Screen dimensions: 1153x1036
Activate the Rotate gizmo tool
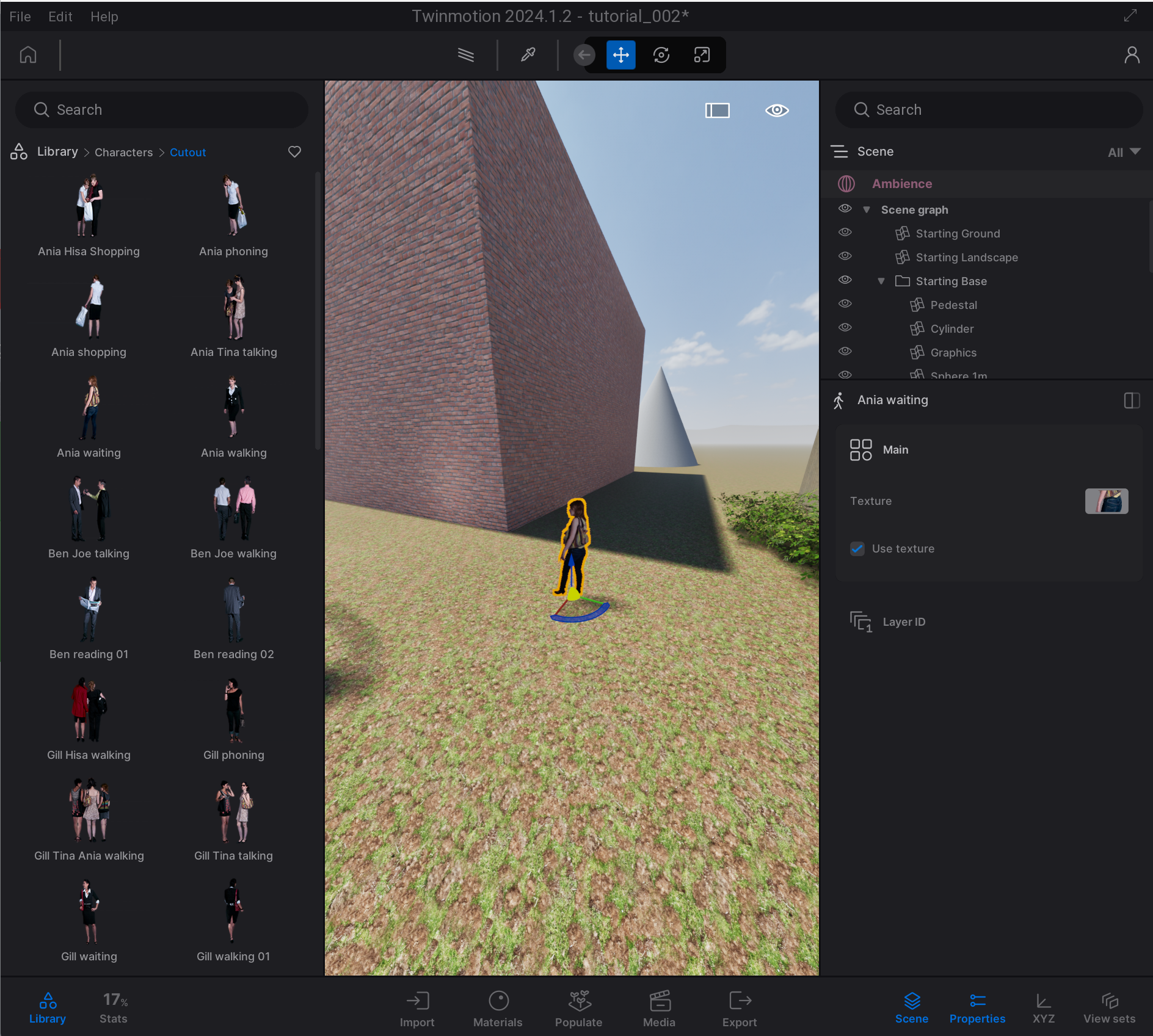[x=661, y=55]
